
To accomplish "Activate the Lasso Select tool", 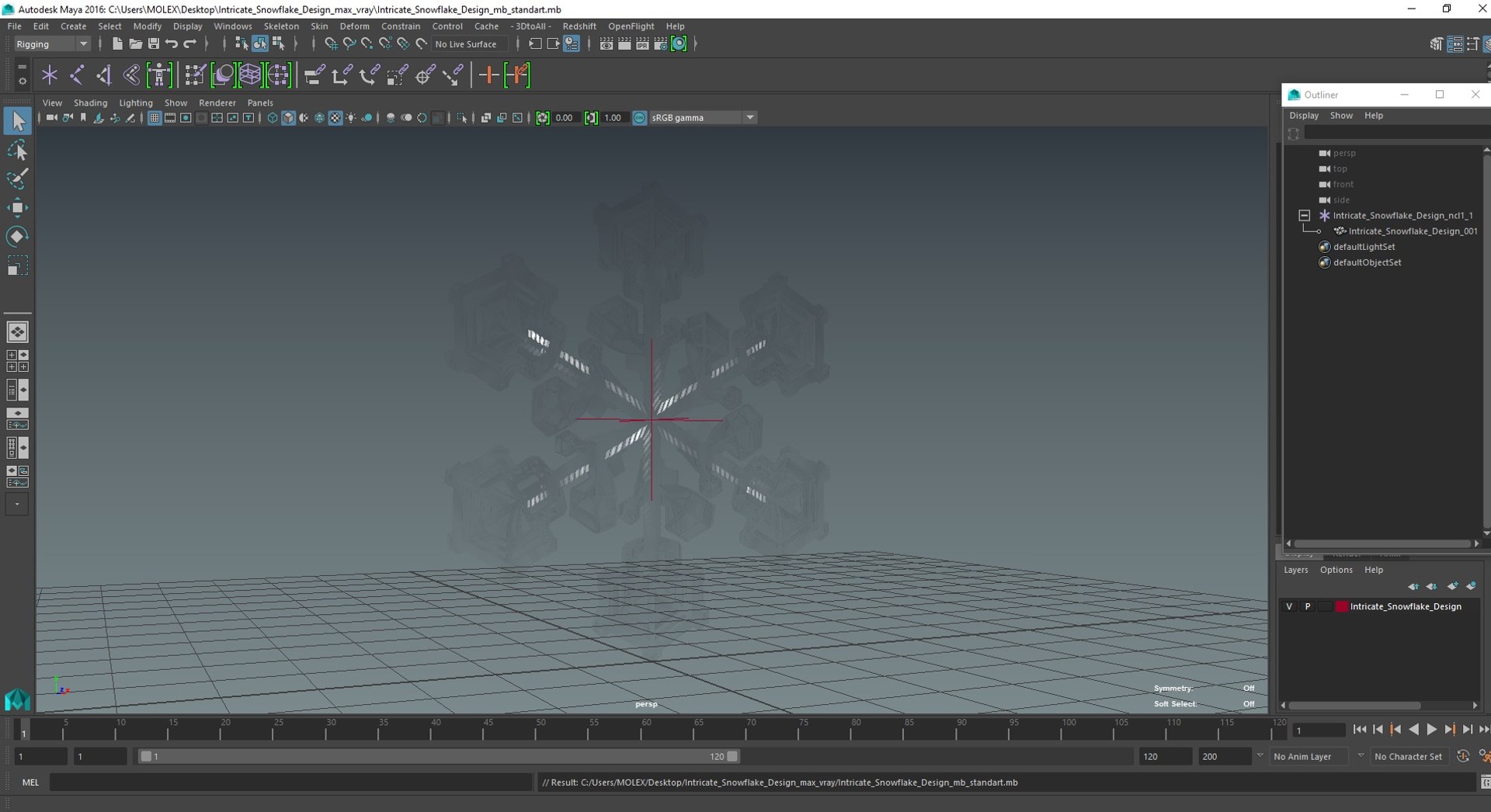I will (x=17, y=150).
